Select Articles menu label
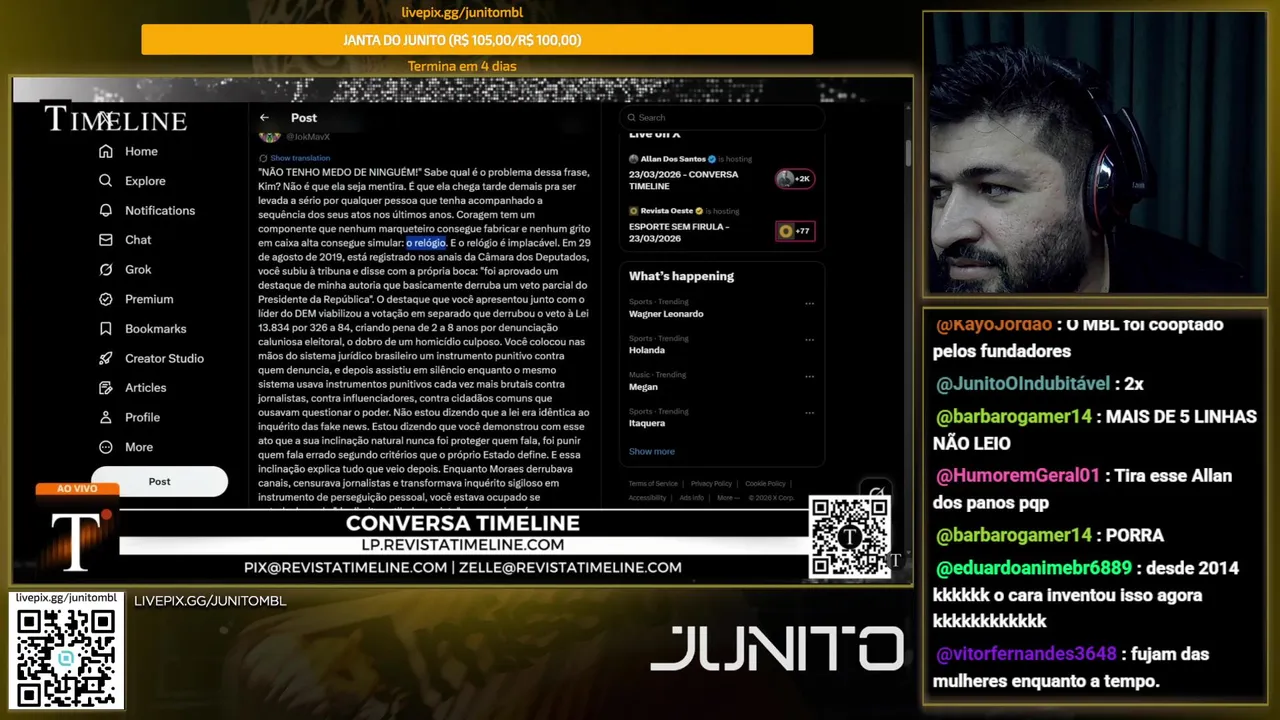 [x=145, y=387]
